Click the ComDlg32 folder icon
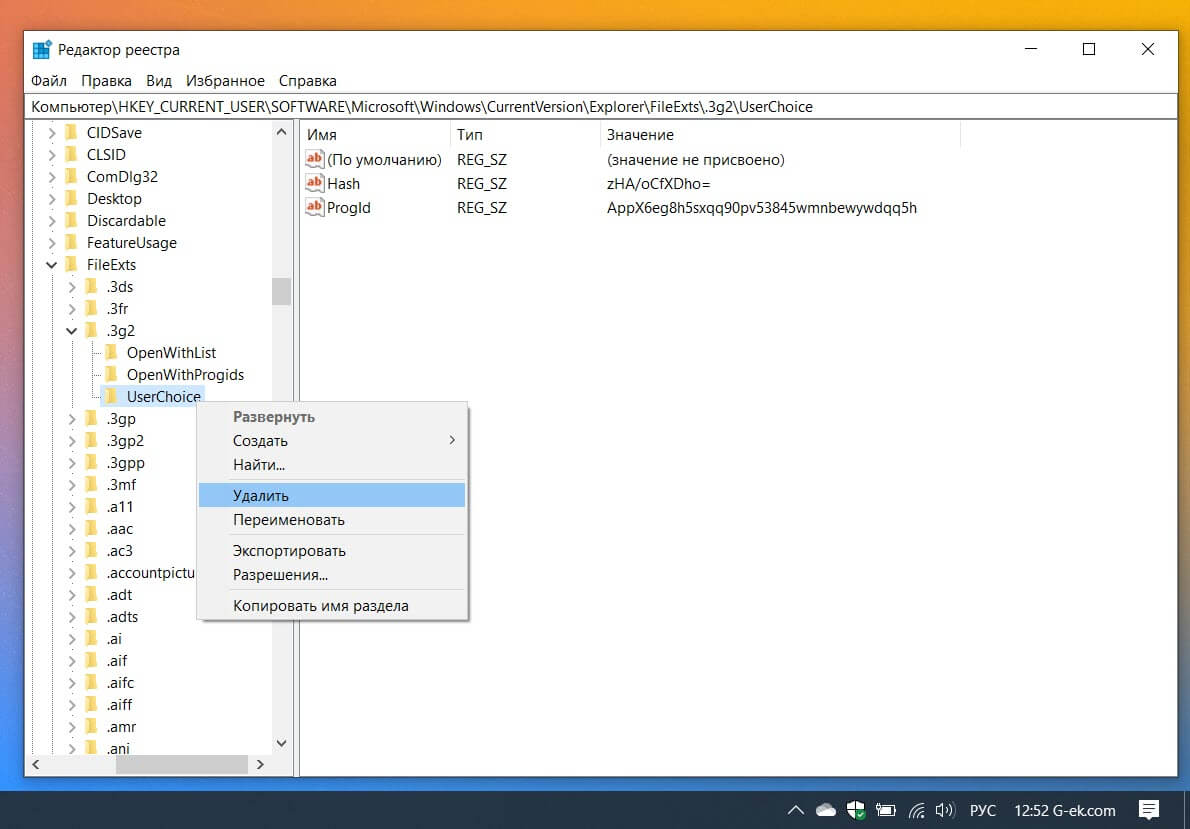 [72, 176]
